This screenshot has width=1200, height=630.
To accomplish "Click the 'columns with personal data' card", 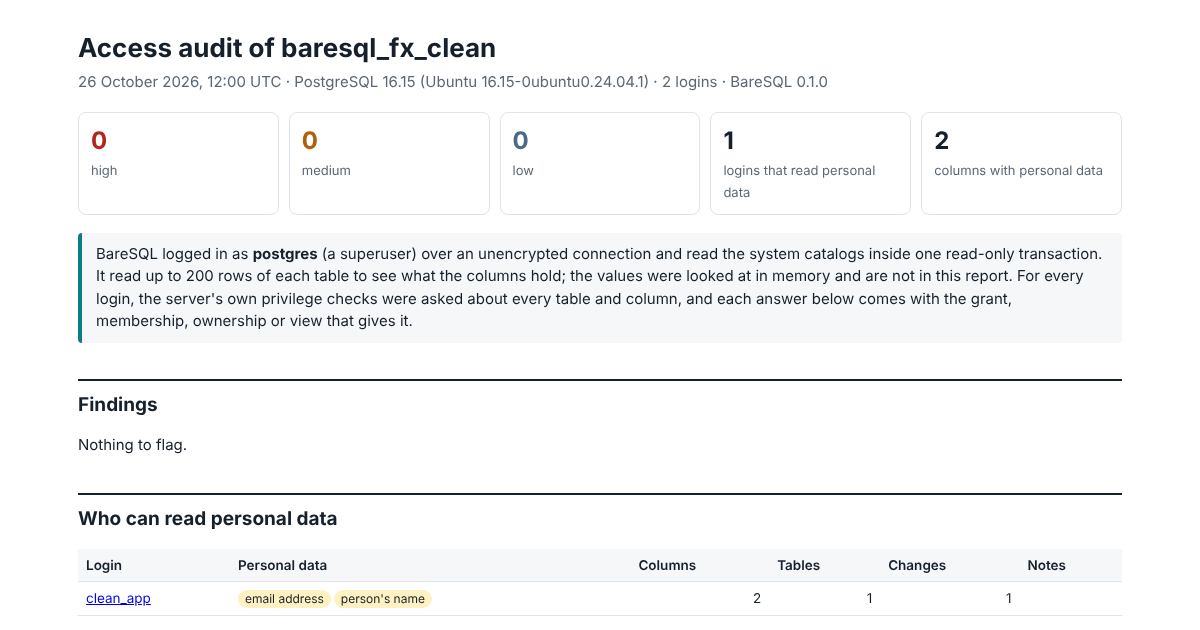I will 1021,163.
